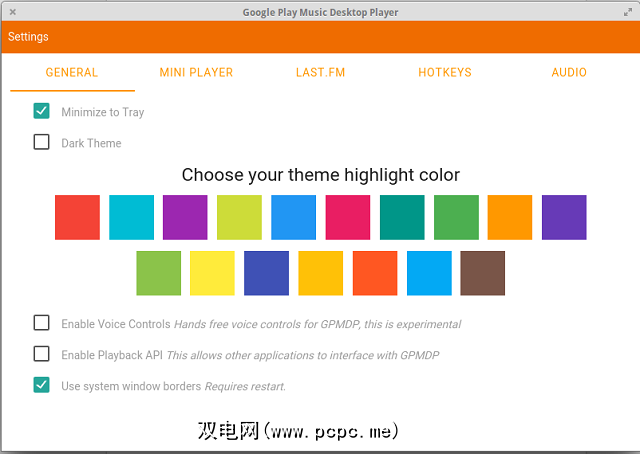Open the Last.fm tab
Viewport: 640px width, 454px height.
tap(321, 73)
